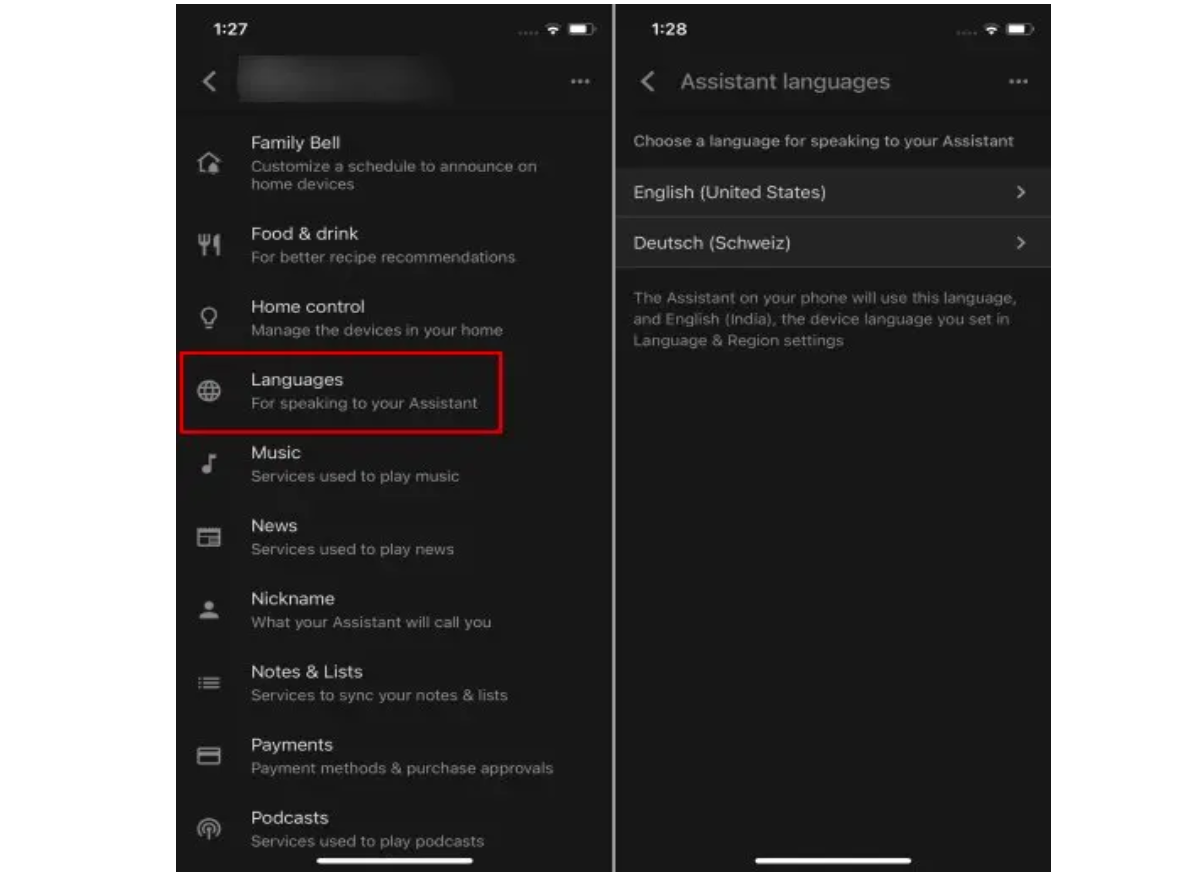
Task: Tap the News newspaper icon
Action: [209, 537]
